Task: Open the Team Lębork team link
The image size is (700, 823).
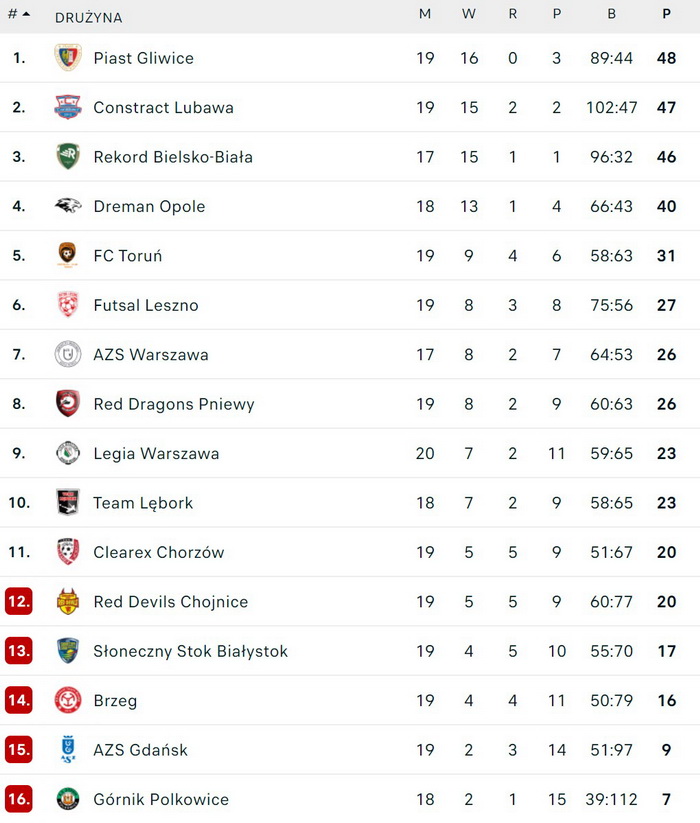Action: click(143, 503)
